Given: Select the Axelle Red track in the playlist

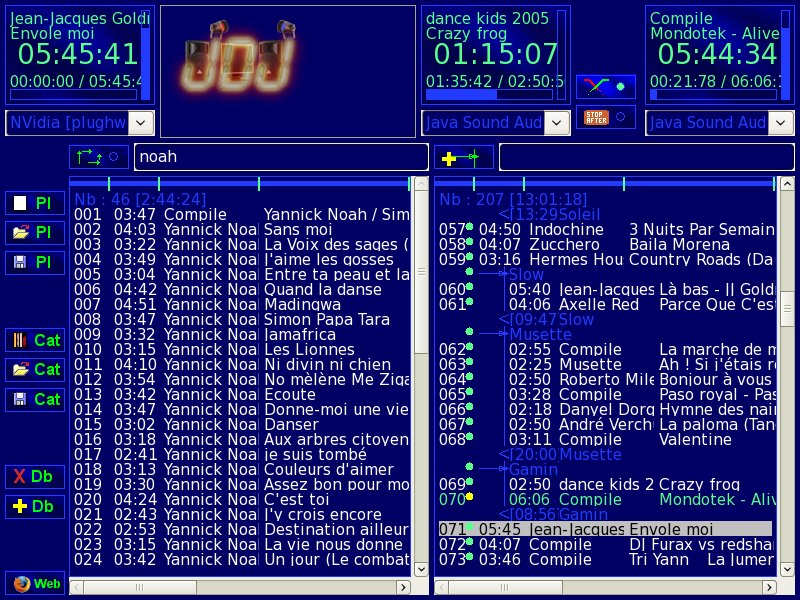Looking at the screenshot, I should coord(607,305).
